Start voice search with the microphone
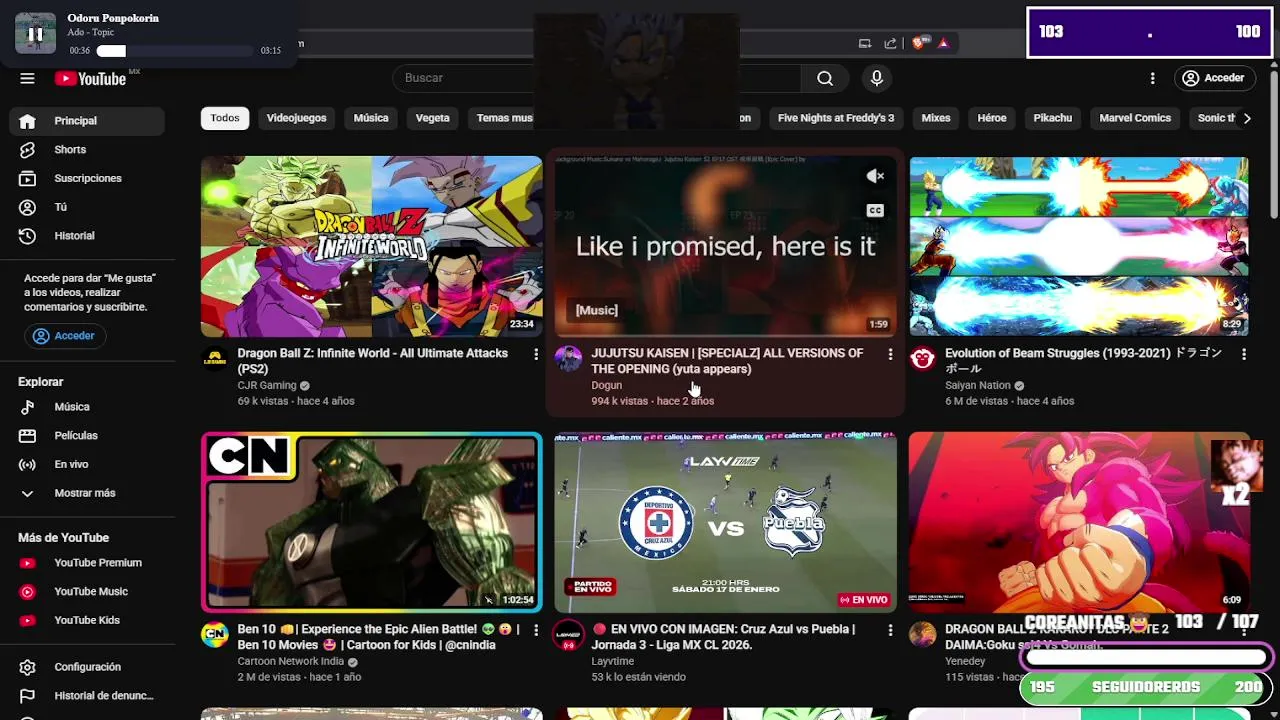The height and width of the screenshot is (720, 1280). (x=876, y=78)
